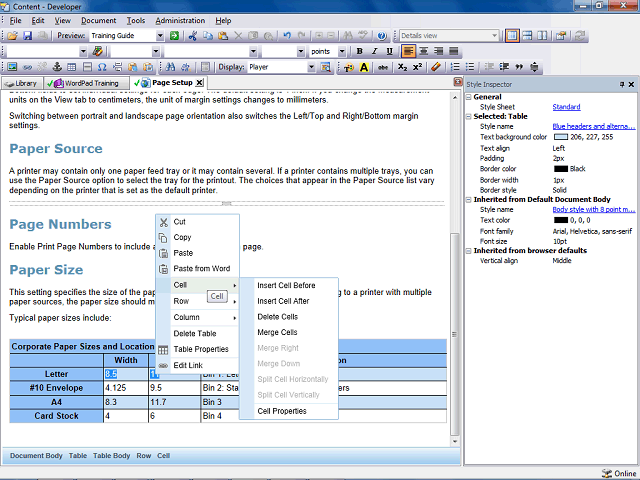The image size is (640, 480).
Task: Toggle align right button
Action: click(439, 51)
